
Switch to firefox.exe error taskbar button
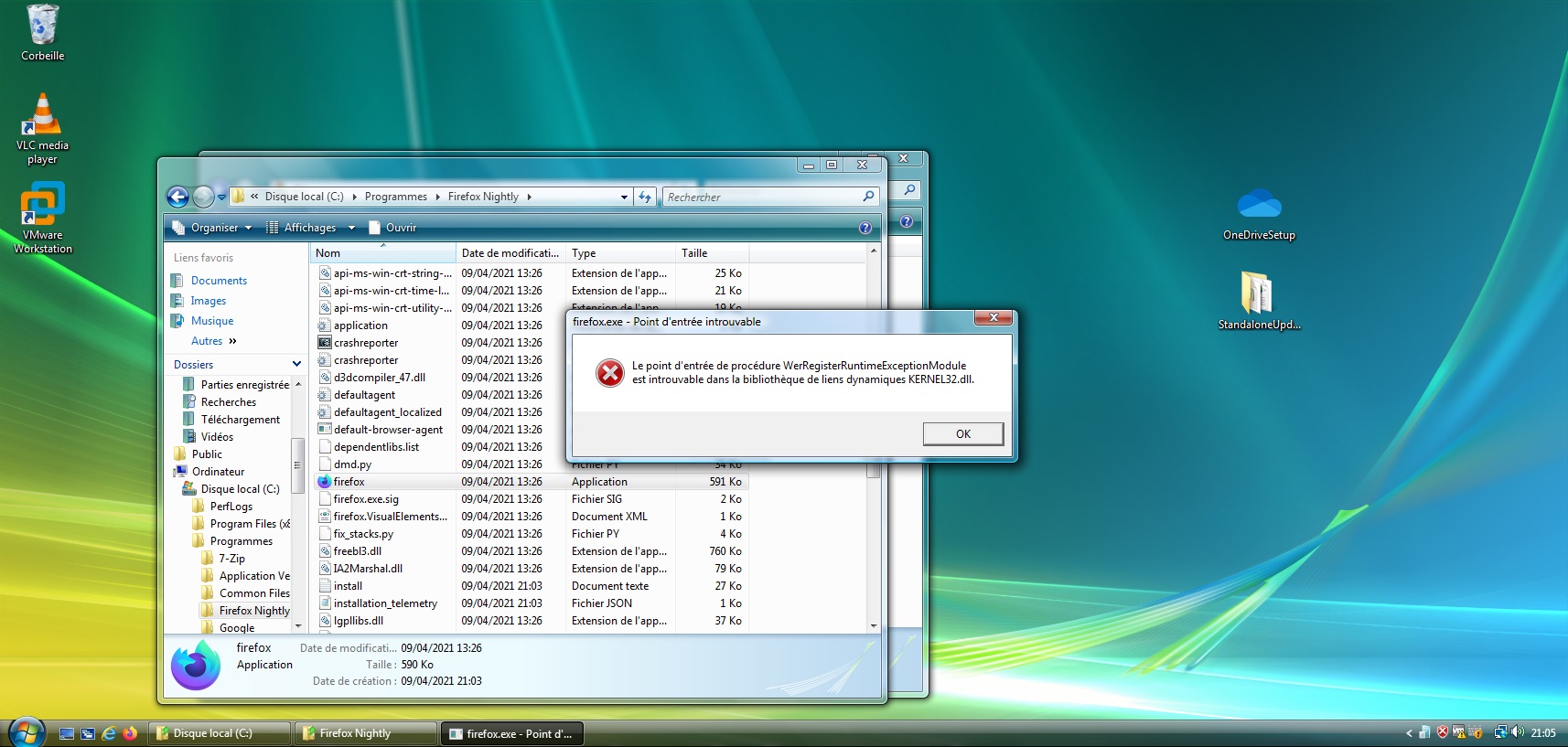point(512,733)
